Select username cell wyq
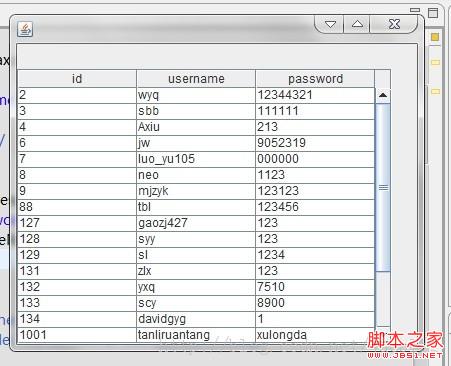 [196, 95]
